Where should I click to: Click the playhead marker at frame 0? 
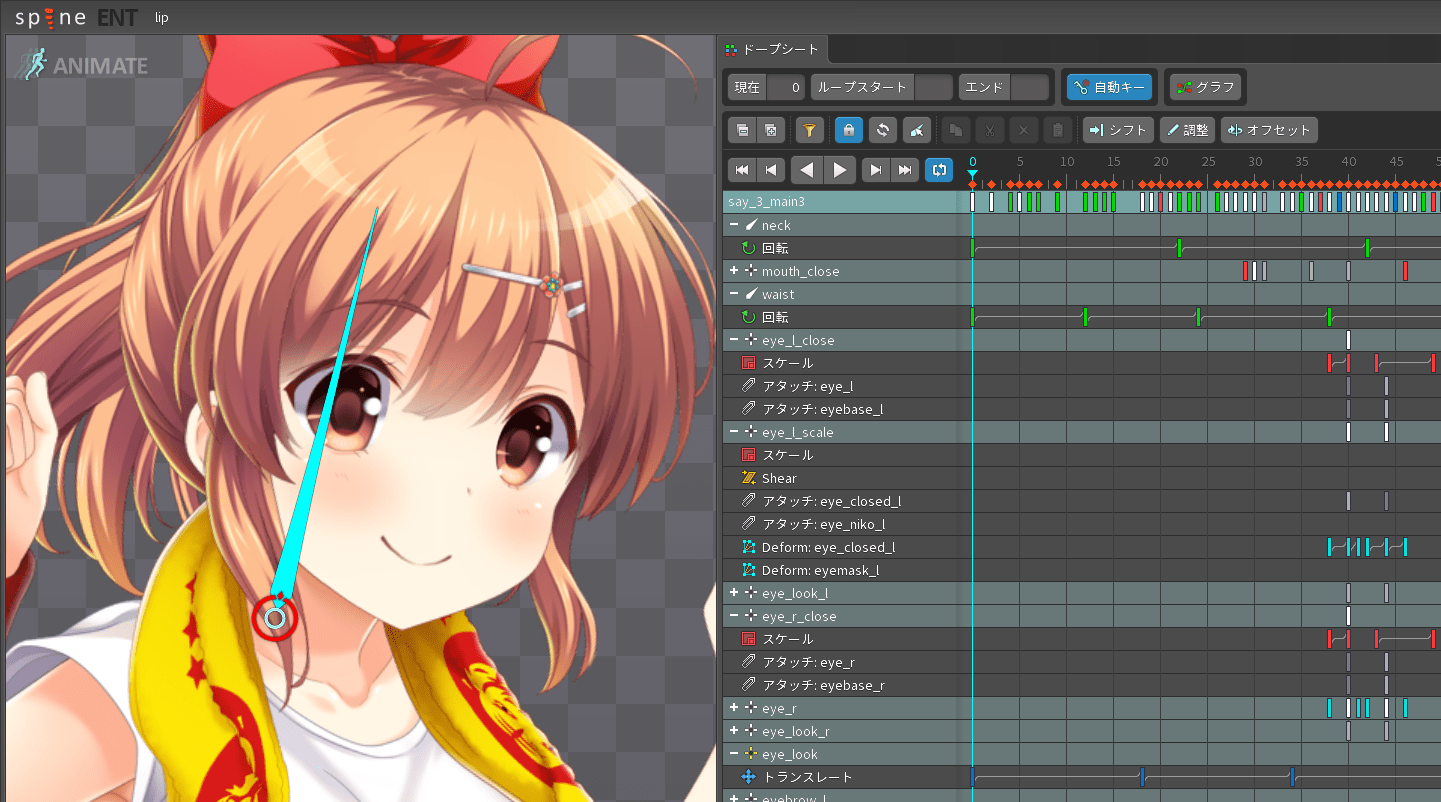[x=972, y=174]
